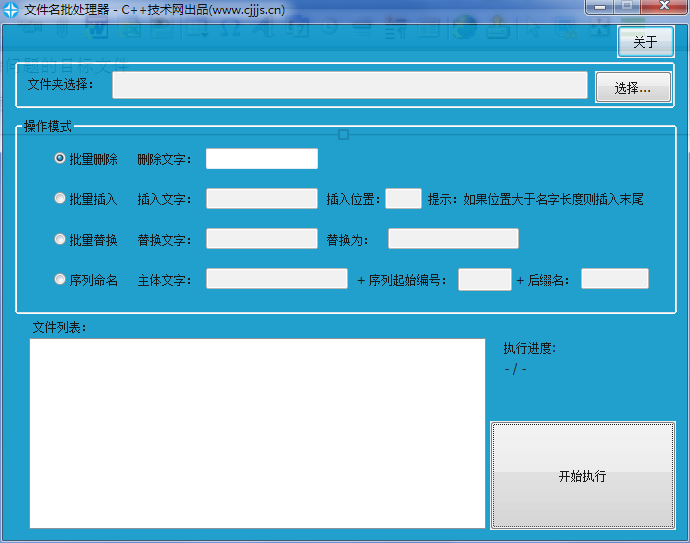Screen dimensions: 690x543
Task: Click the 执行进度 counter text '- / -'
Action: point(515,369)
